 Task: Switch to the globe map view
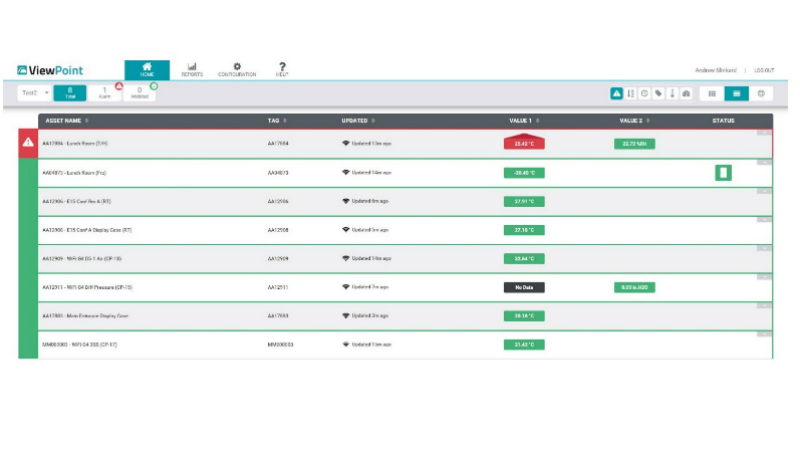coord(762,93)
